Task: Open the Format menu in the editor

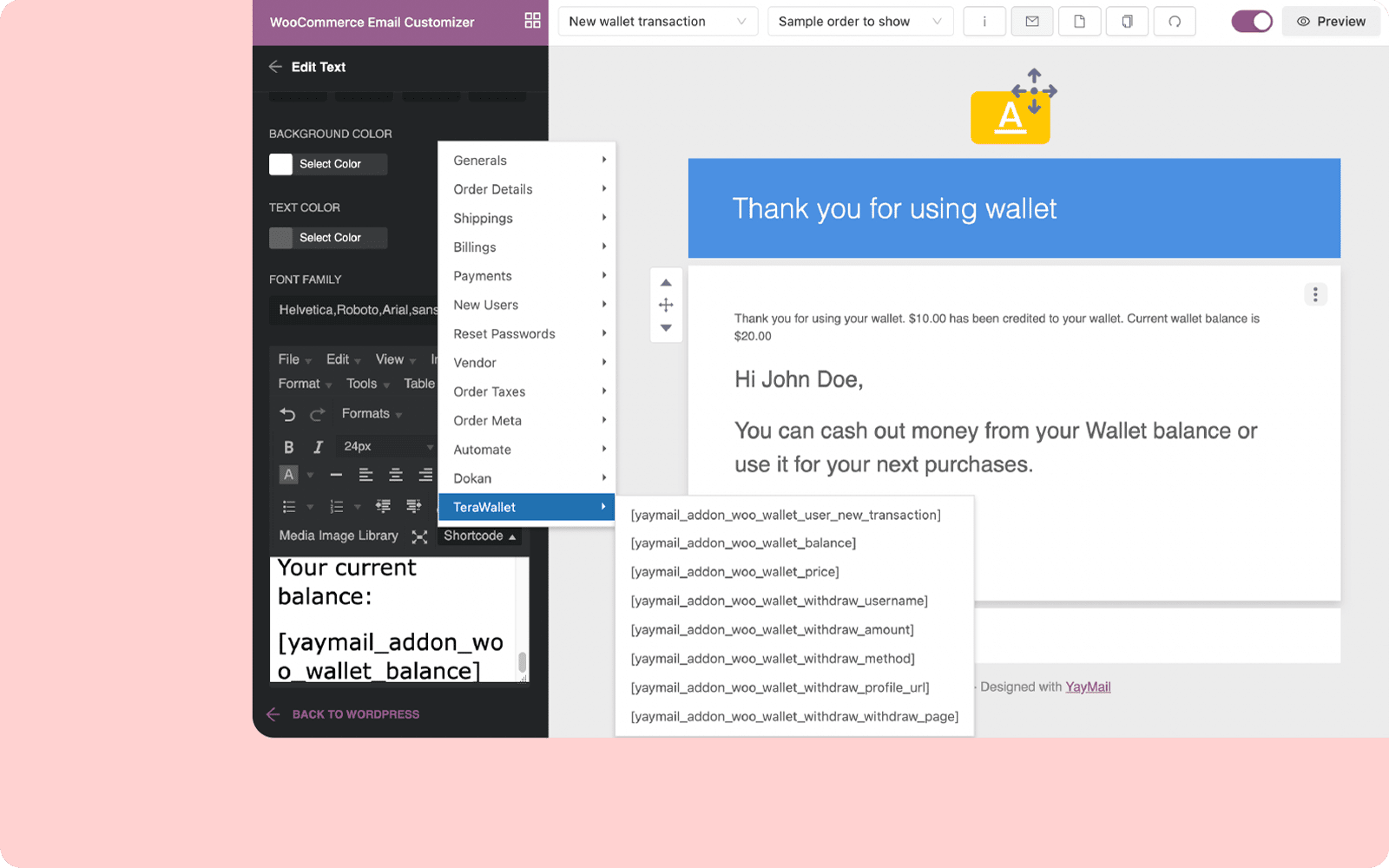Action: [x=305, y=384]
